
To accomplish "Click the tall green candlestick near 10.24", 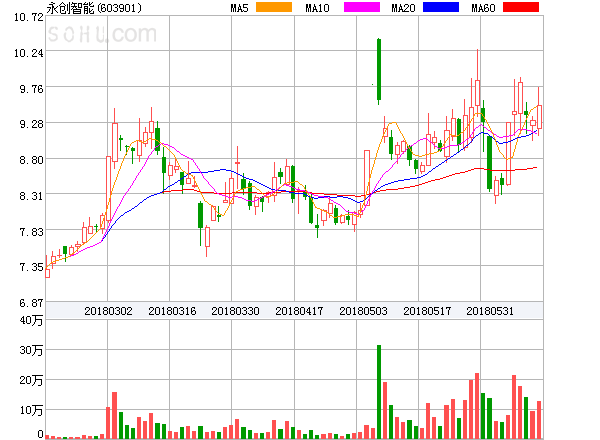I will [x=379, y=70].
